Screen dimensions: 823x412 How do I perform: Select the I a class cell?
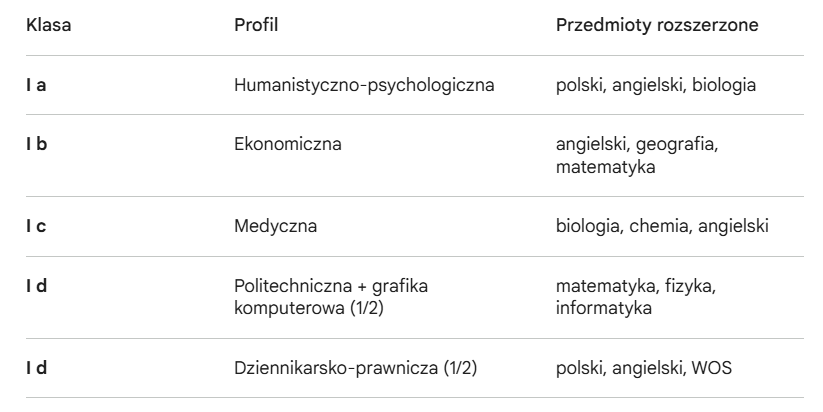pyautogui.click(x=36, y=84)
